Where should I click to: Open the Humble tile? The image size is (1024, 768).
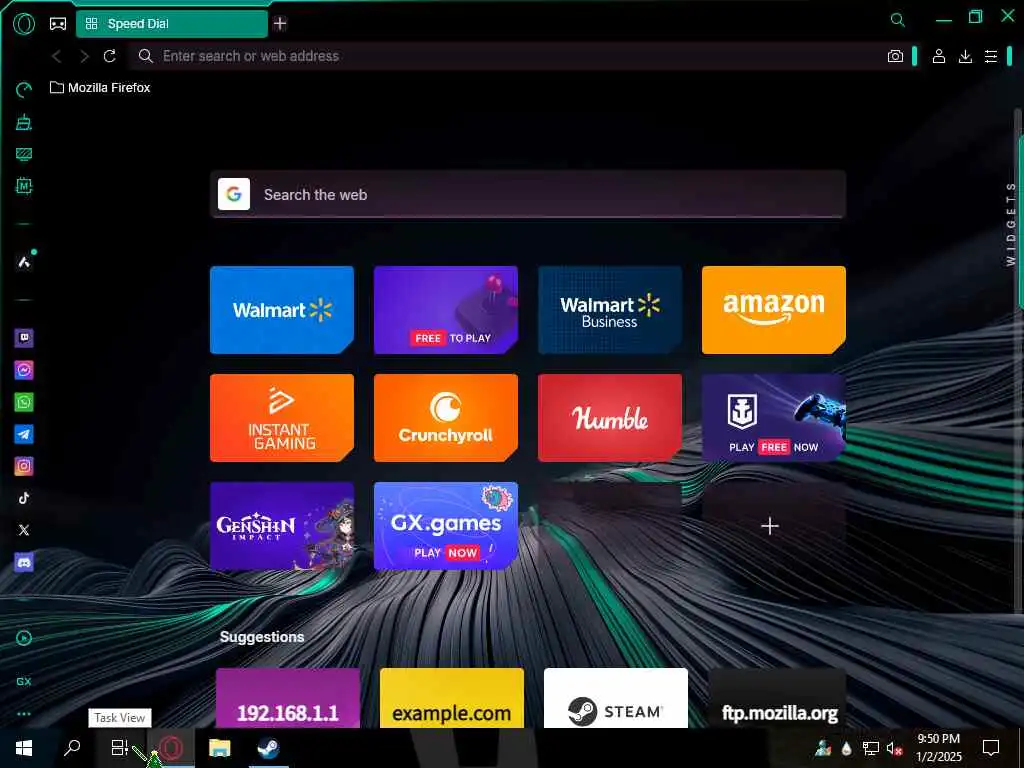click(x=610, y=418)
